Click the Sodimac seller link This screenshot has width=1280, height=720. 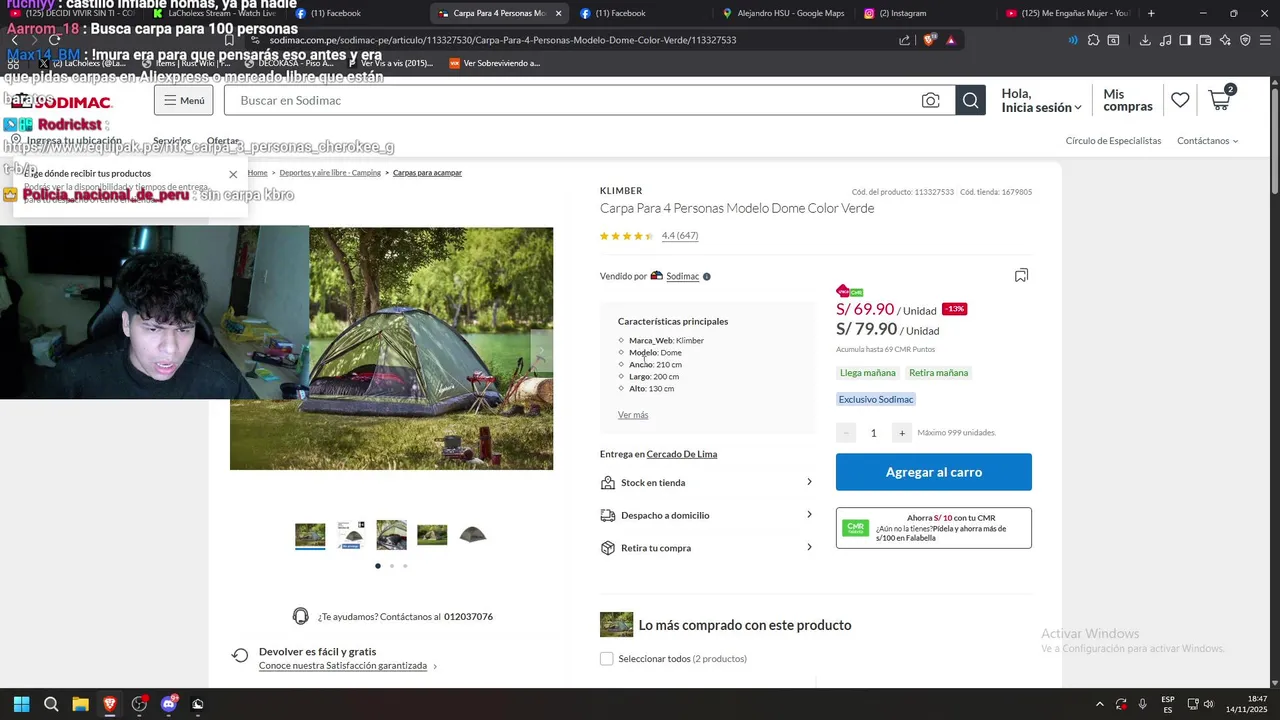(x=683, y=276)
